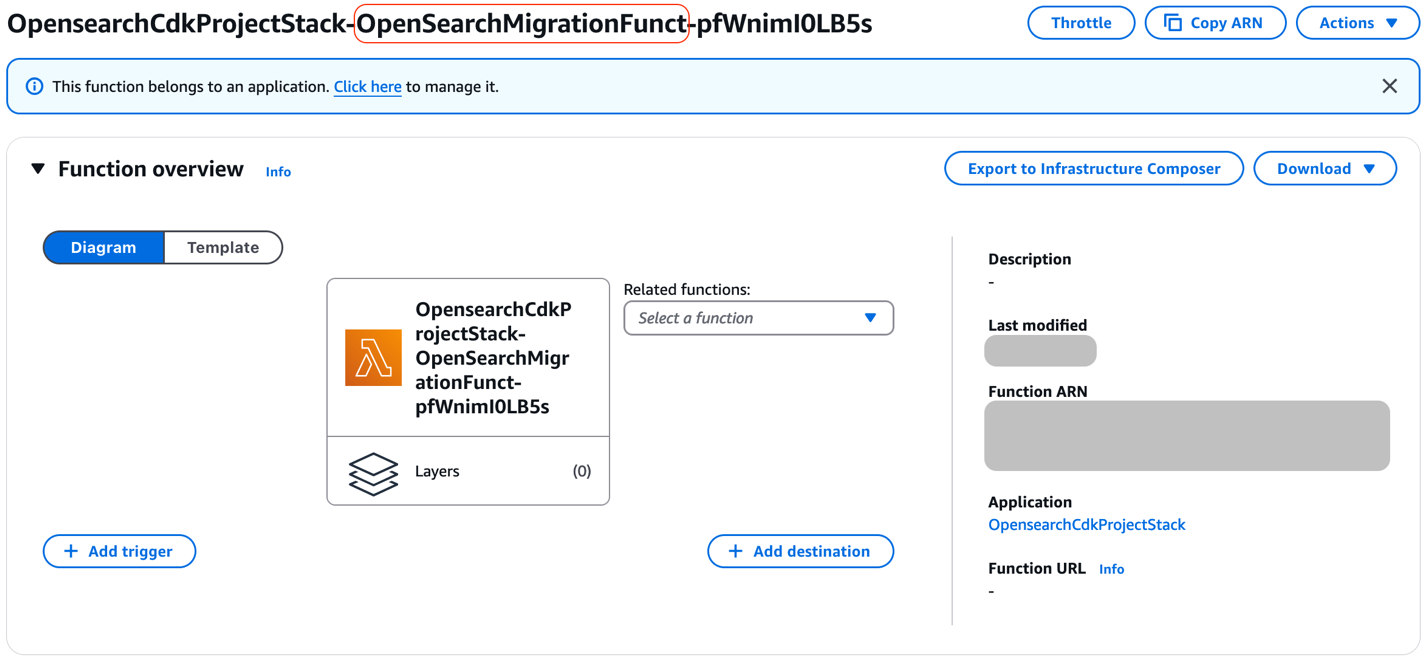Screen dimensions: 1428x665
Task: Collapse the Function overview section
Action: [x=38, y=169]
